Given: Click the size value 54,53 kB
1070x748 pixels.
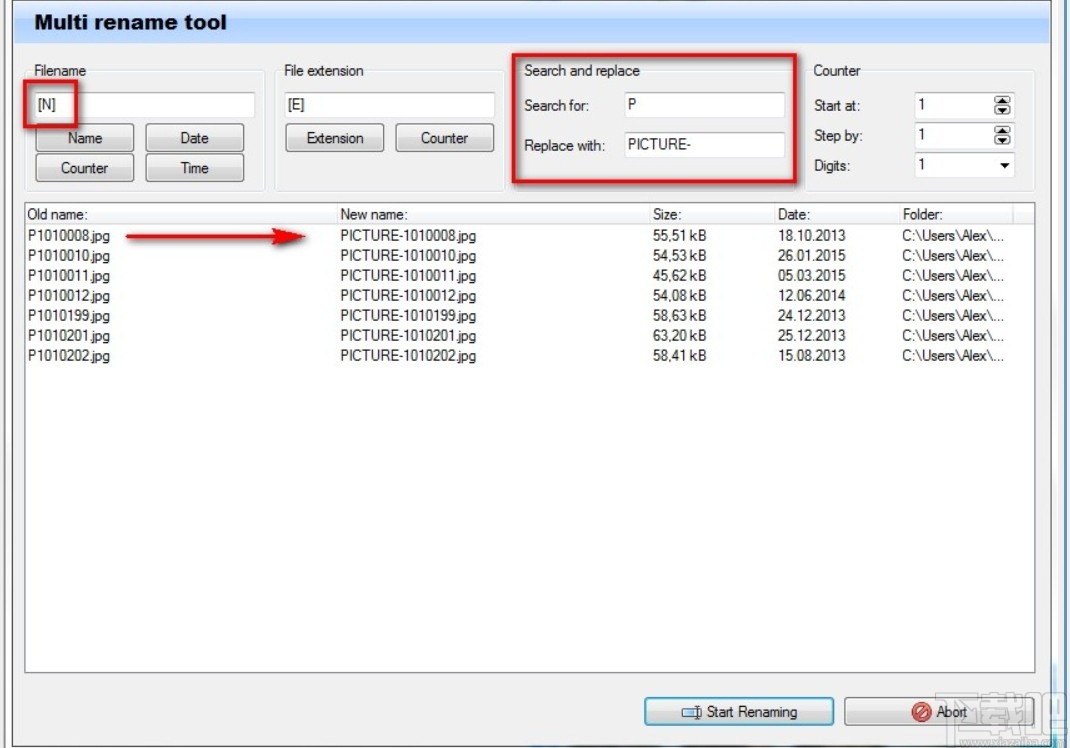Looking at the screenshot, I should (680, 256).
